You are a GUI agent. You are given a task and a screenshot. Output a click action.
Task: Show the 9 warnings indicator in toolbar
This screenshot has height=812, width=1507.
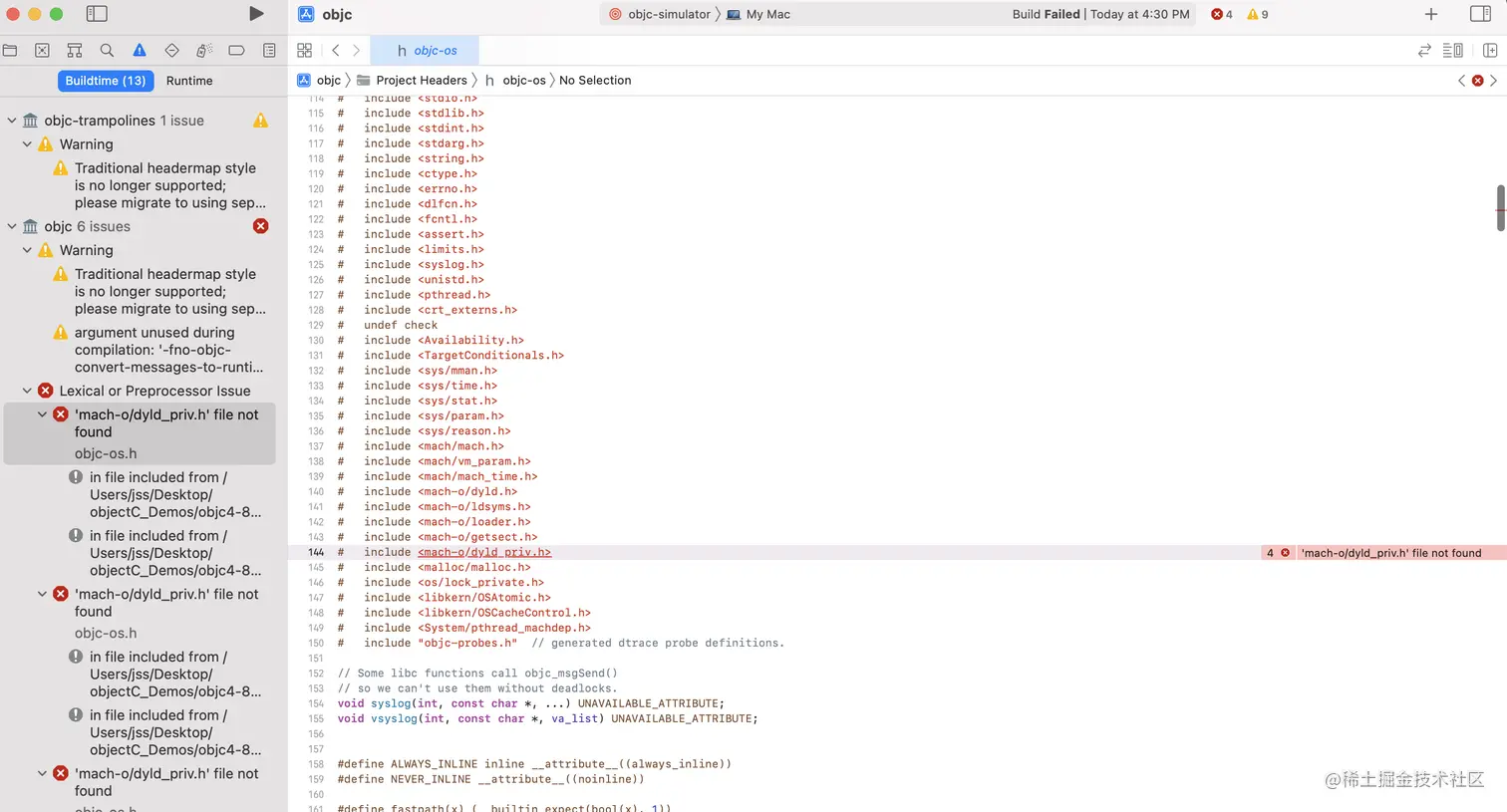1258,14
